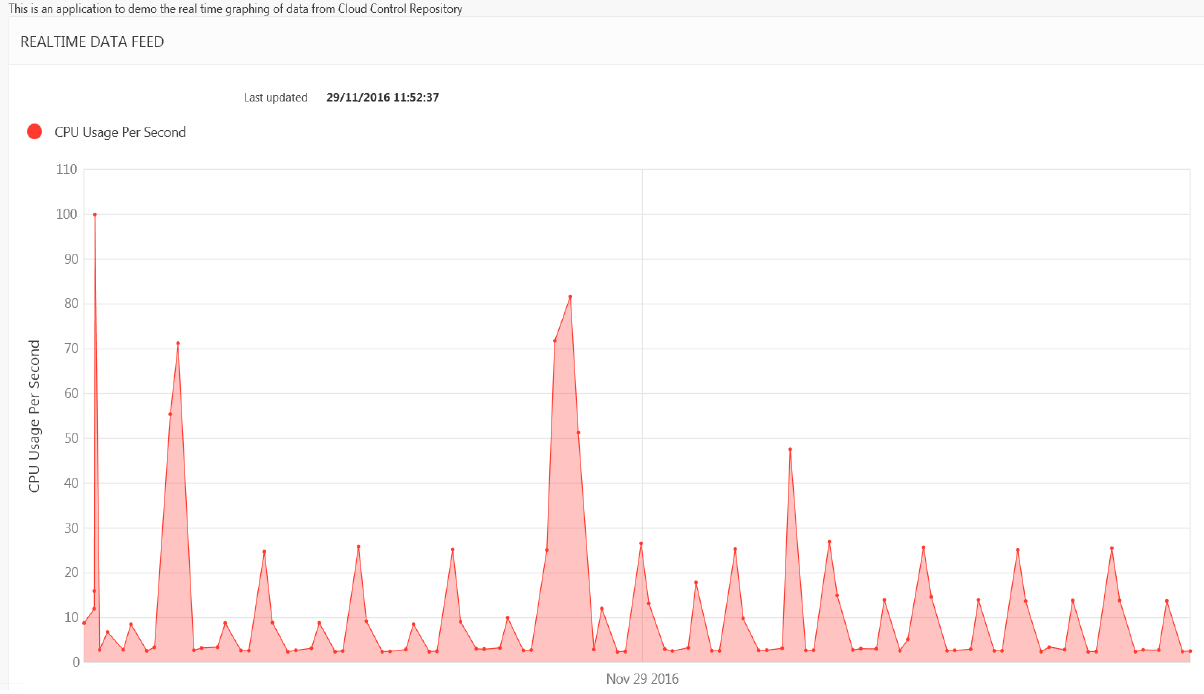The width and height of the screenshot is (1204, 694).
Task: Click the app description text about Cloud Control Repository
Action: [x=235, y=8]
